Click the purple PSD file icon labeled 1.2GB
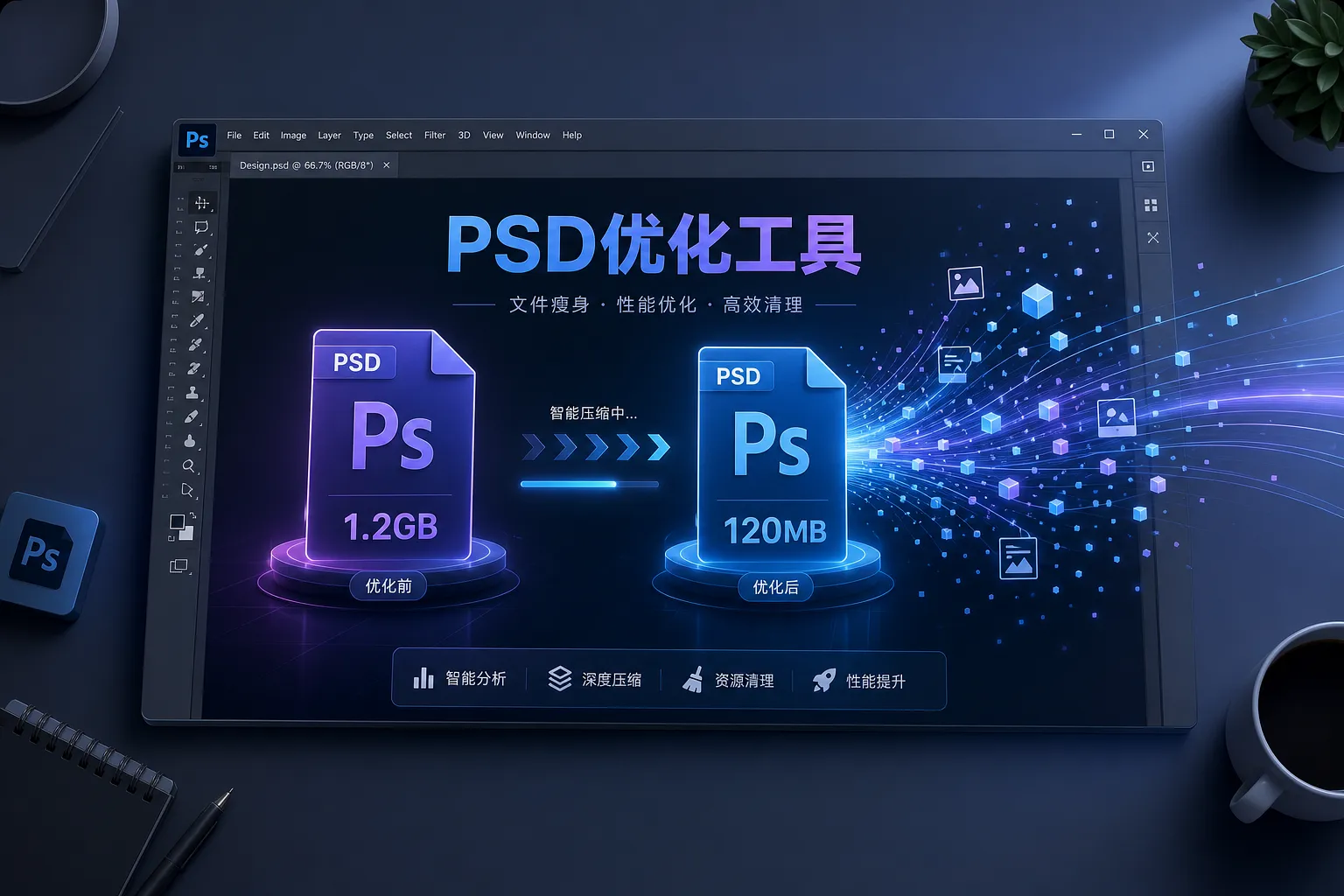The height and width of the screenshot is (896, 1344). [x=391, y=444]
